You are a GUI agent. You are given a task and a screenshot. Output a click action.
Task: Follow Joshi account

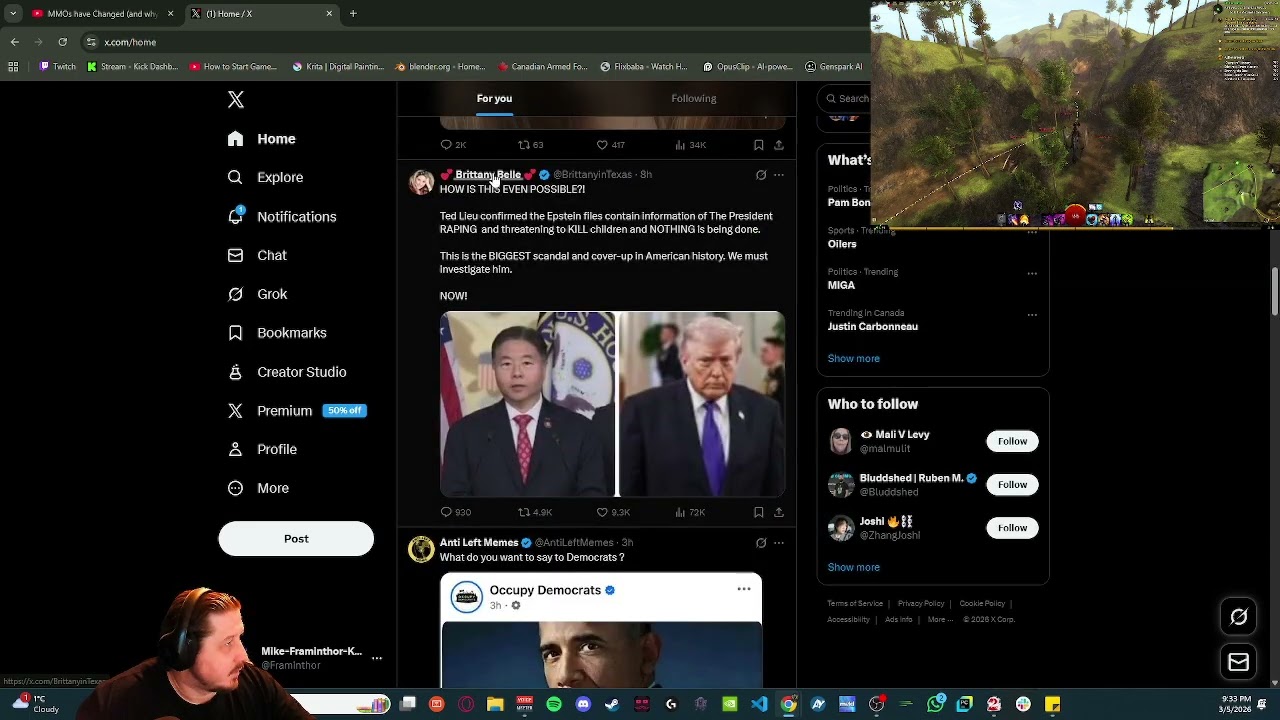(x=1012, y=528)
